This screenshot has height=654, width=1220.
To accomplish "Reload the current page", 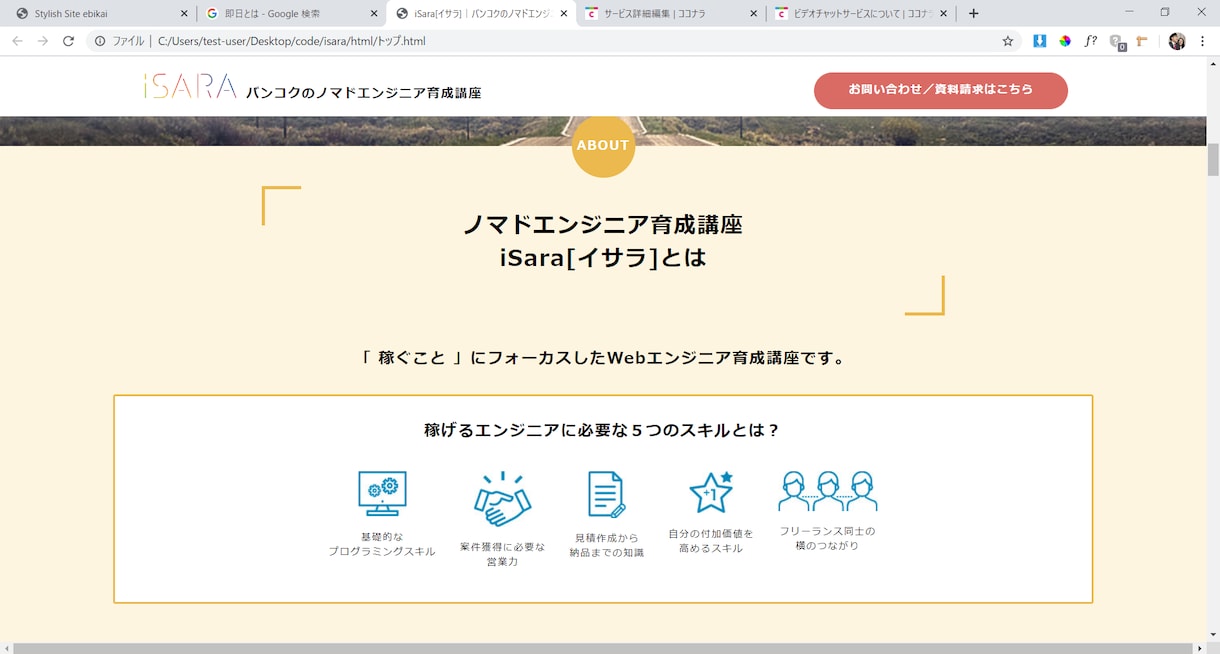I will click(x=68, y=41).
